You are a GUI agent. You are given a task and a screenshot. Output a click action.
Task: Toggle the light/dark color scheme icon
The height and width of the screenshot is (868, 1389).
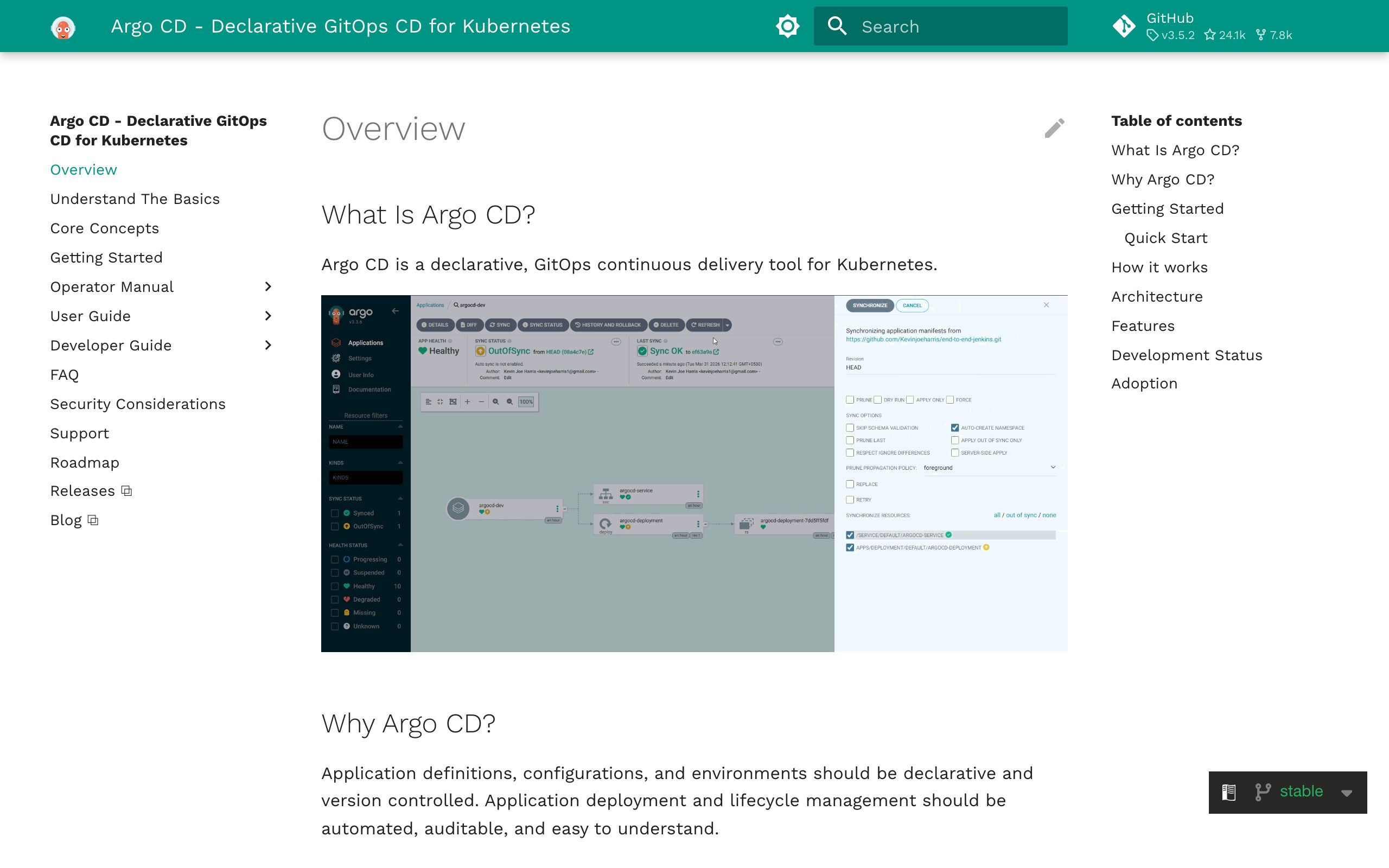click(787, 27)
